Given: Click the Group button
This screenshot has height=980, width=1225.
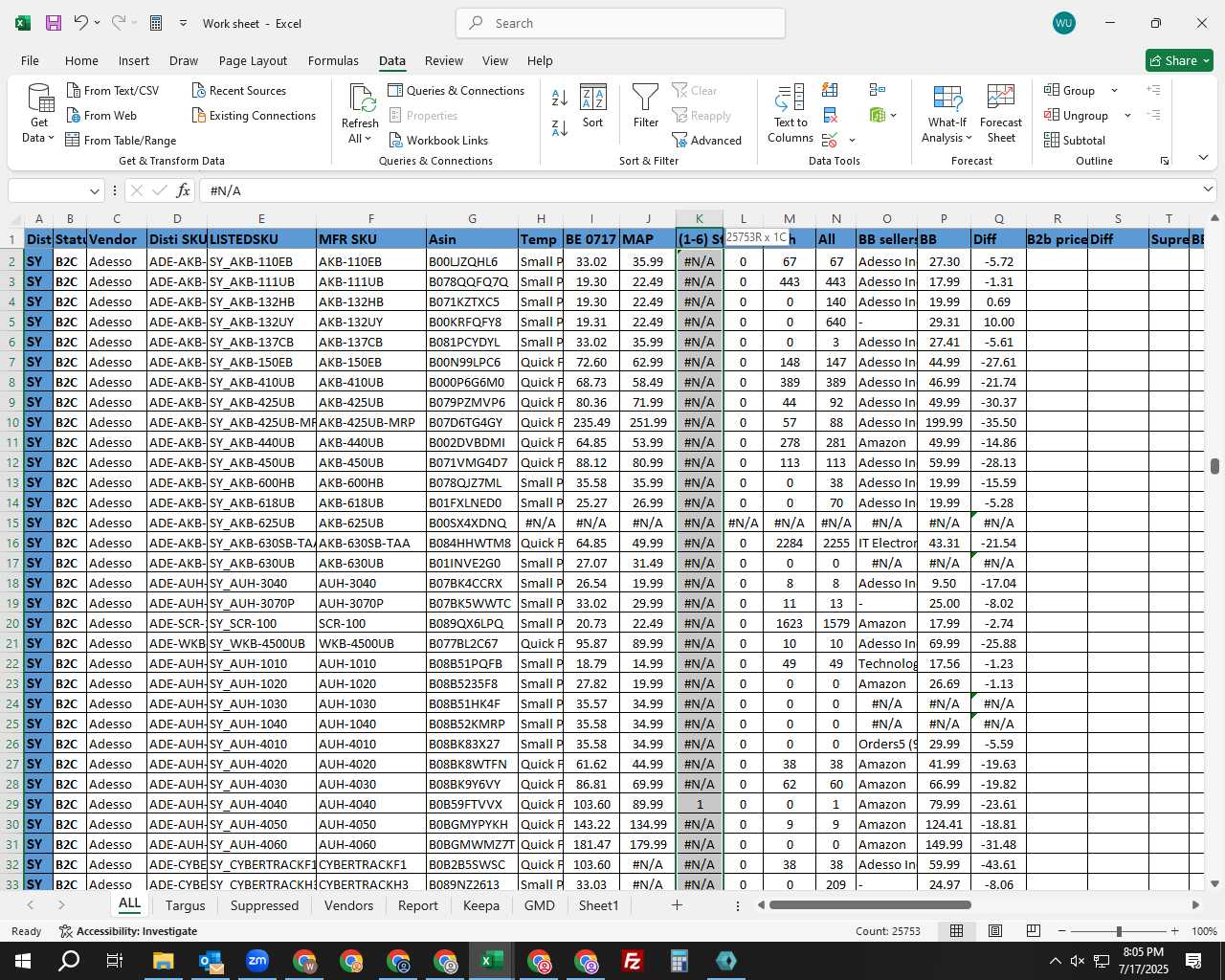Looking at the screenshot, I should point(1070,90).
